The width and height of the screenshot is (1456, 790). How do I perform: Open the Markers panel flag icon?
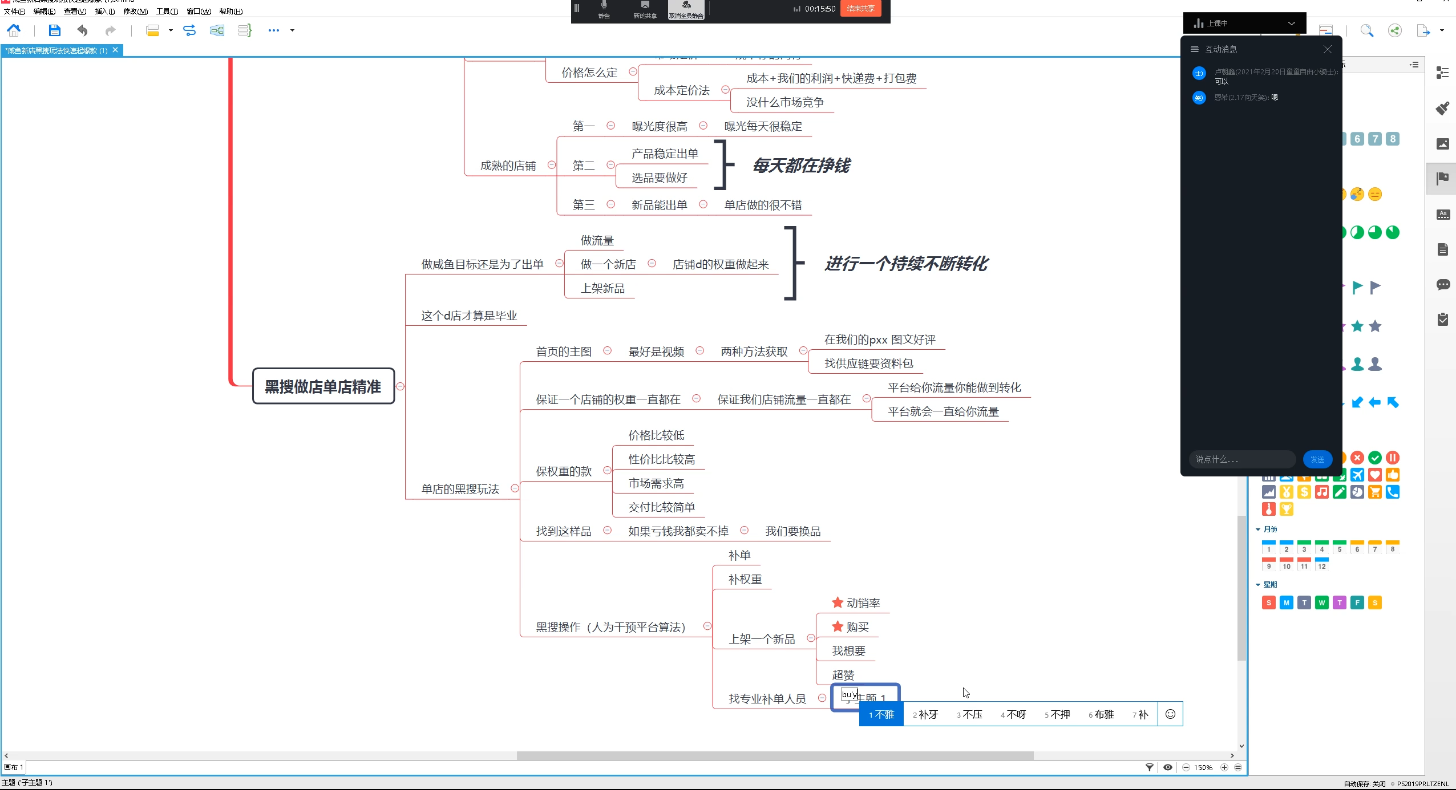pyautogui.click(x=1442, y=179)
